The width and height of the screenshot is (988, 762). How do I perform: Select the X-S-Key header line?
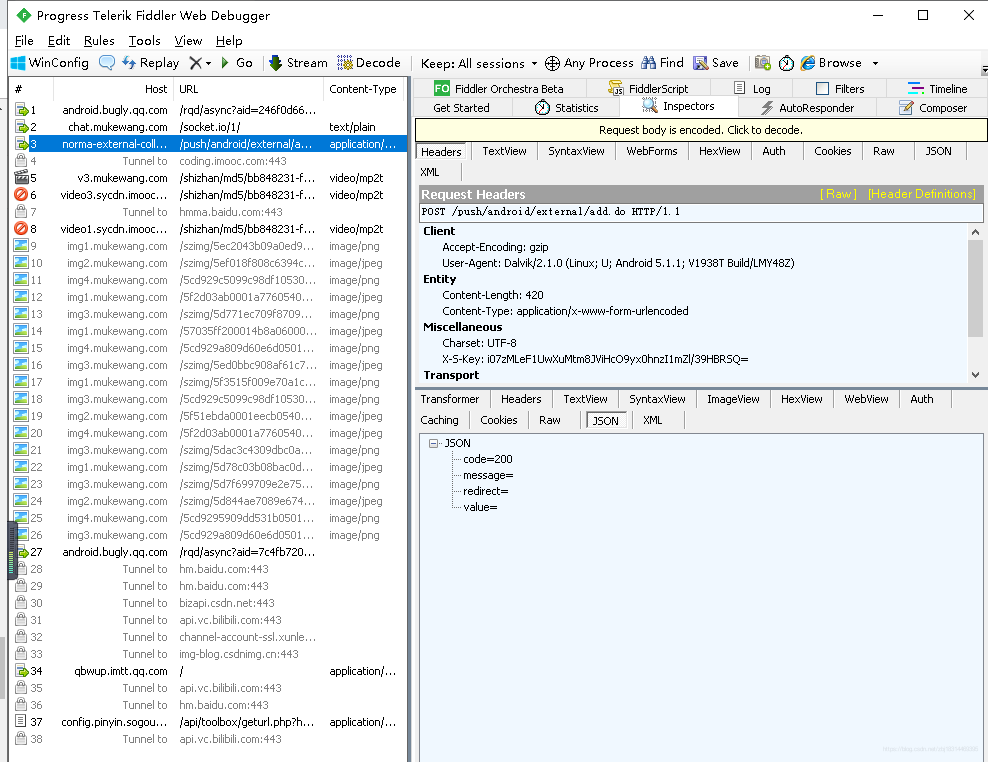tap(595, 359)
